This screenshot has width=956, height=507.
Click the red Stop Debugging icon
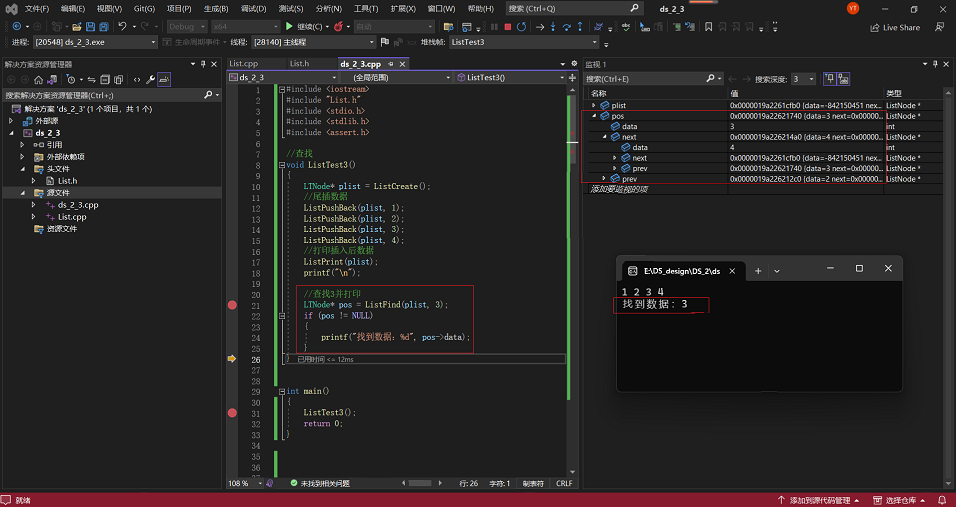[x=508, y=27]
